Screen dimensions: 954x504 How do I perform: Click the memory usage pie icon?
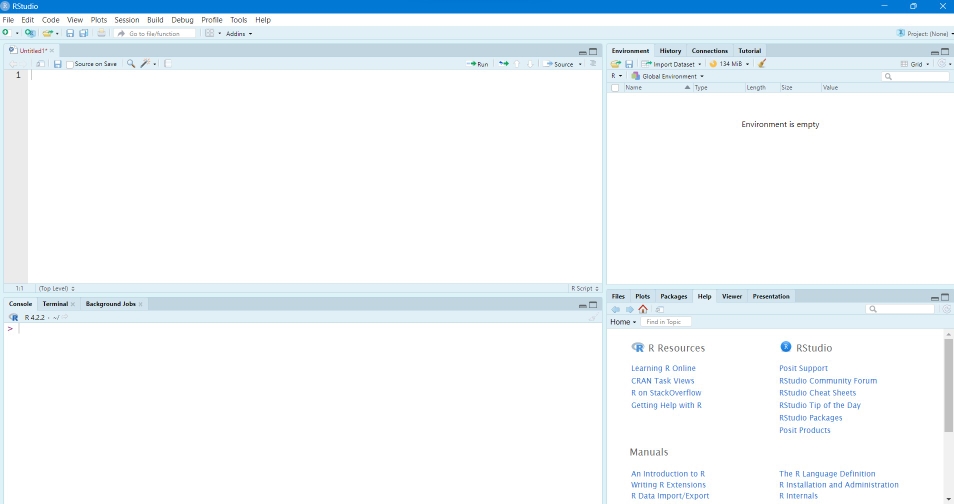pyautogui.click(x=713, y=64)
